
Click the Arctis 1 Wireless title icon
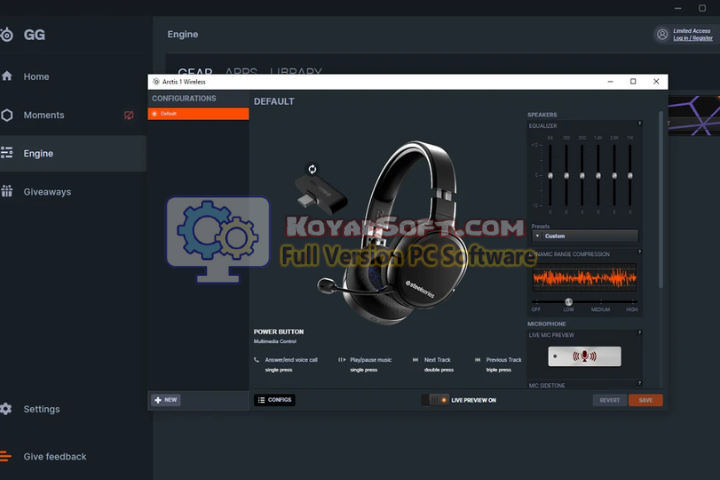coord(156,82)
